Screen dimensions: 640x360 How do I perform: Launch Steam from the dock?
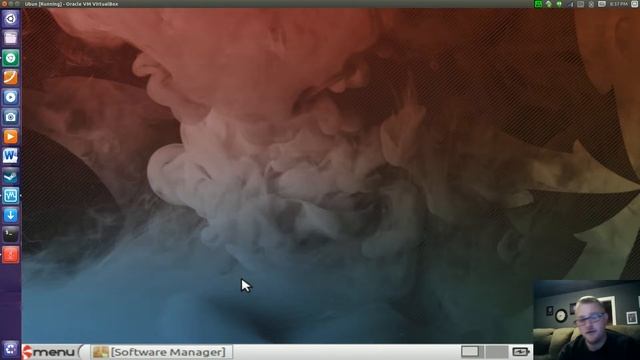[x=11, y=176]
